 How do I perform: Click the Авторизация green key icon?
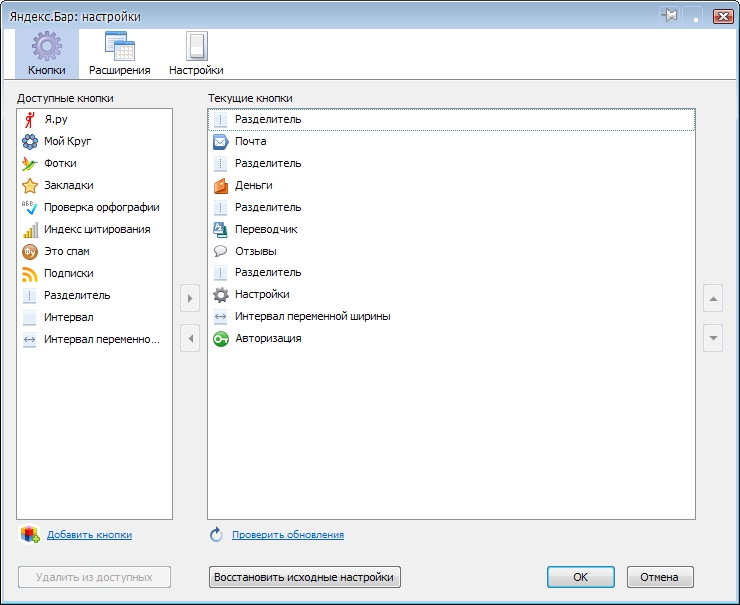220,339
